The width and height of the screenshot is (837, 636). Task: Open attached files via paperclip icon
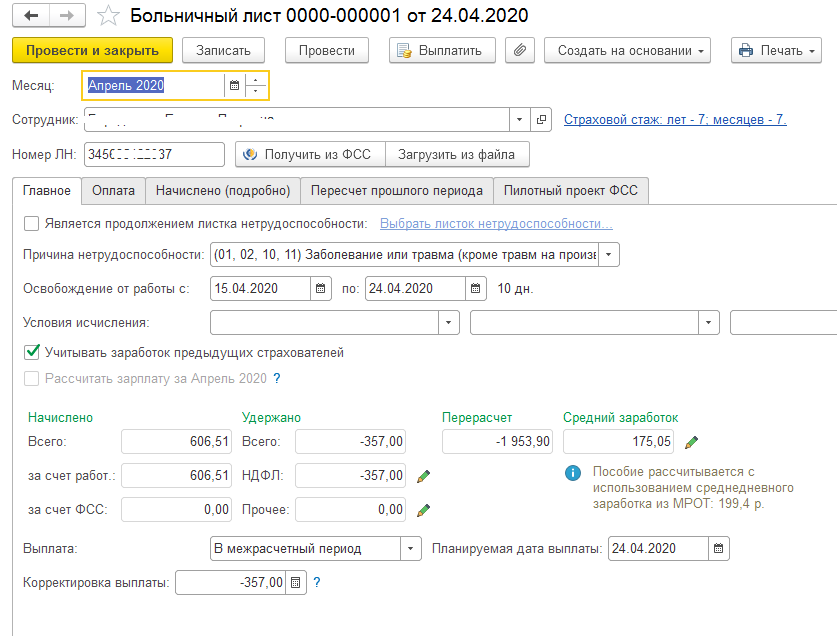pos(519,50)
